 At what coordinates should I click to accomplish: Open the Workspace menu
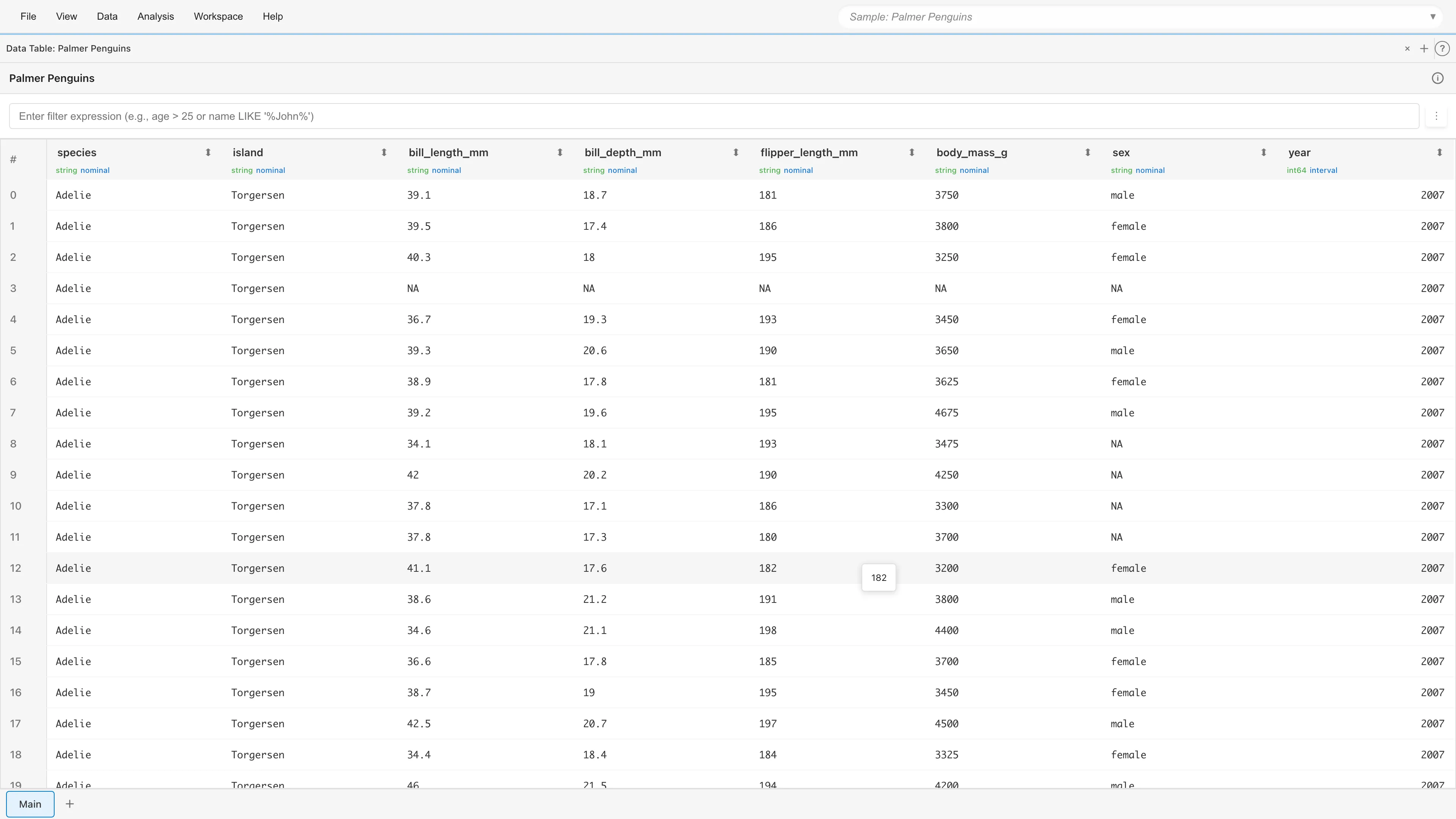(218, 16)
